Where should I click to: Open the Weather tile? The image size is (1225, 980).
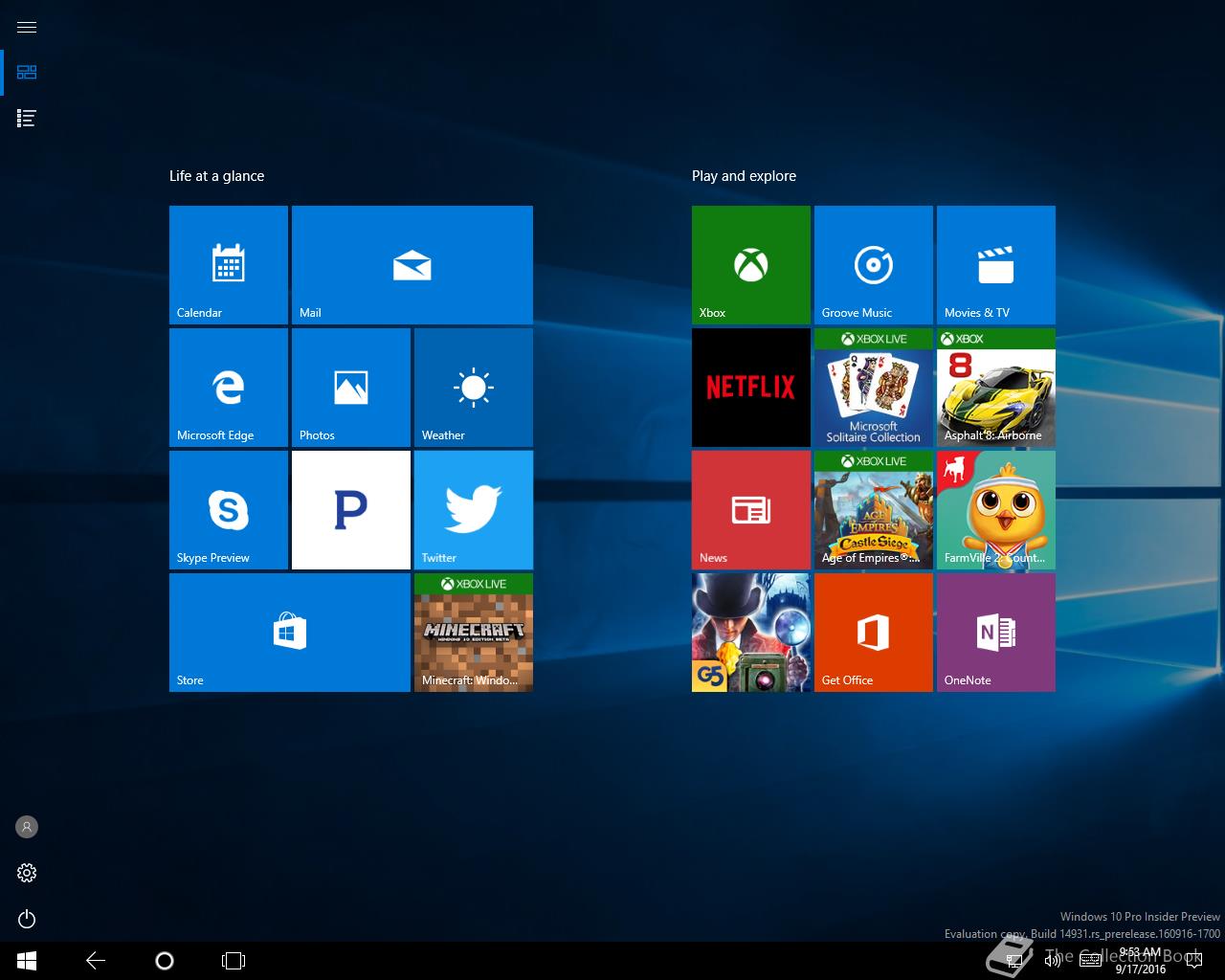pyautogui.click(x=474, y=388)
